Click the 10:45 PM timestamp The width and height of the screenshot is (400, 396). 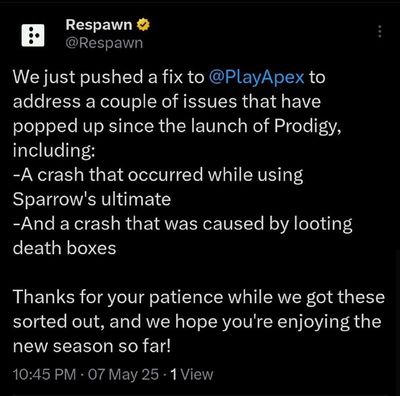[45, 374]
